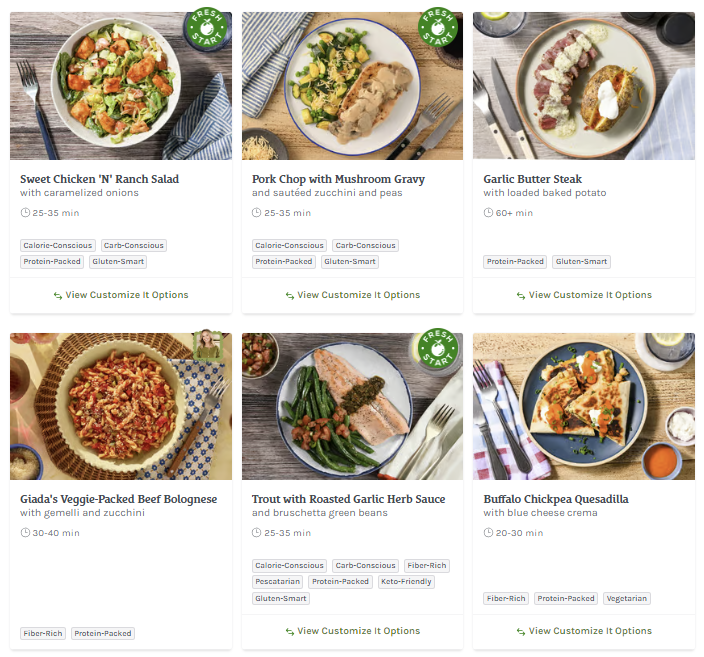The width and height of the screenshot is (704, 657).
Task: Open the Buffalo Chickpea Quesadilla photo
Action: point(583,406)
